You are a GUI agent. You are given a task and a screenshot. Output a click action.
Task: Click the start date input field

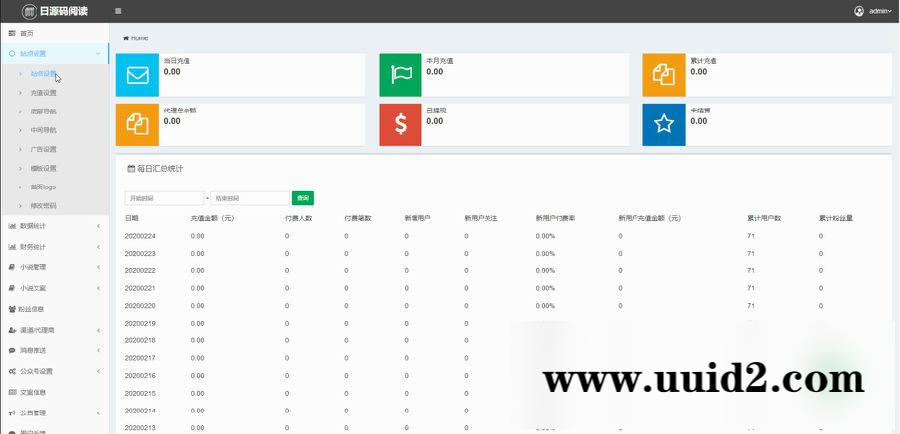(164, 198)
